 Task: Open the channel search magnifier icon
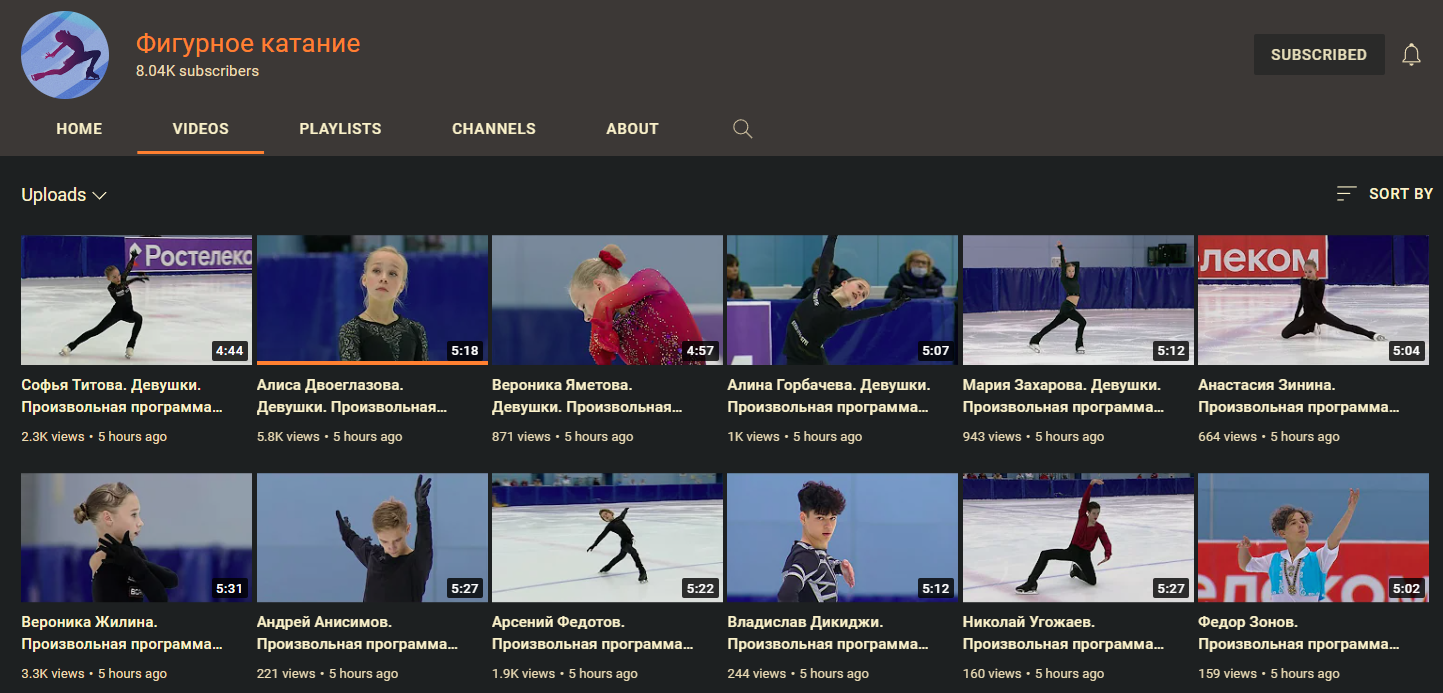742,129
